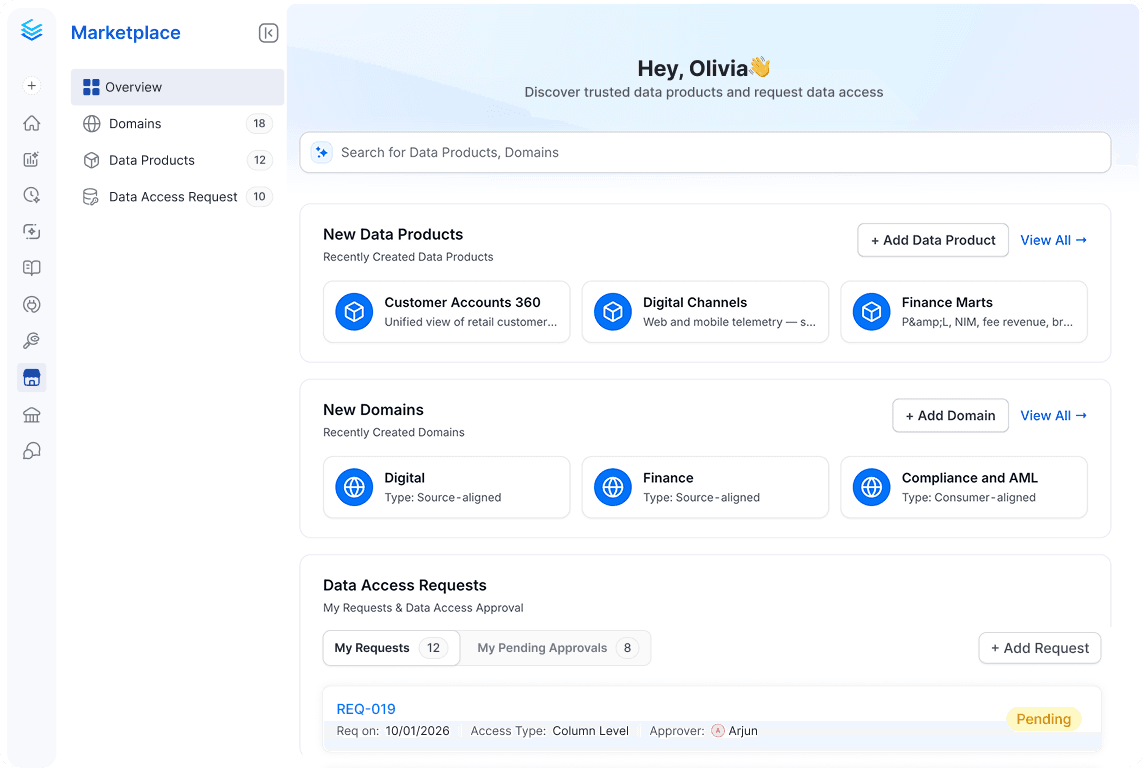This screenshot has width=1144, height=771.
Task: Collapse the Marketplace sidebar panel
Action: 268,33
